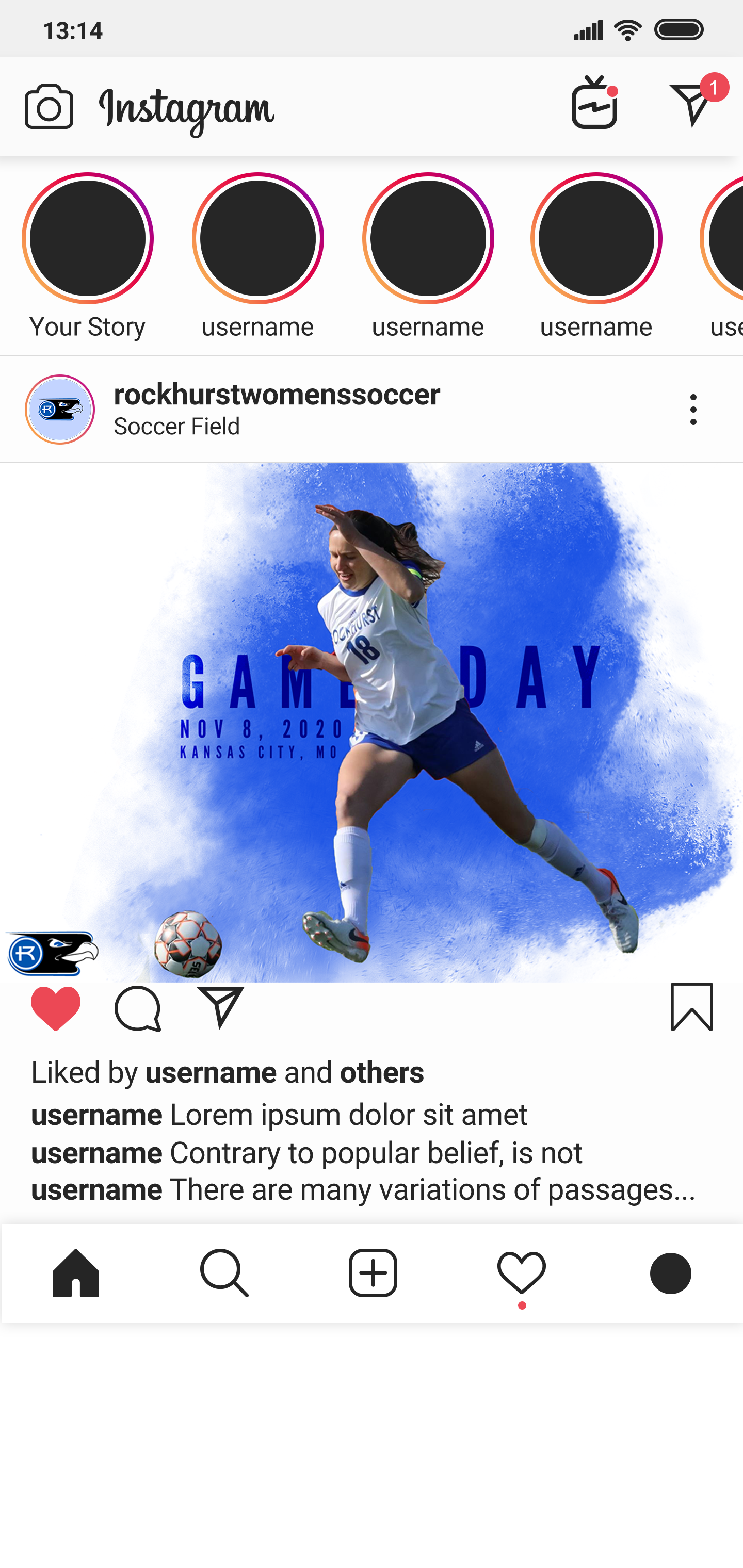
Task: Open the camera icon in header
Action: point(49,107)
